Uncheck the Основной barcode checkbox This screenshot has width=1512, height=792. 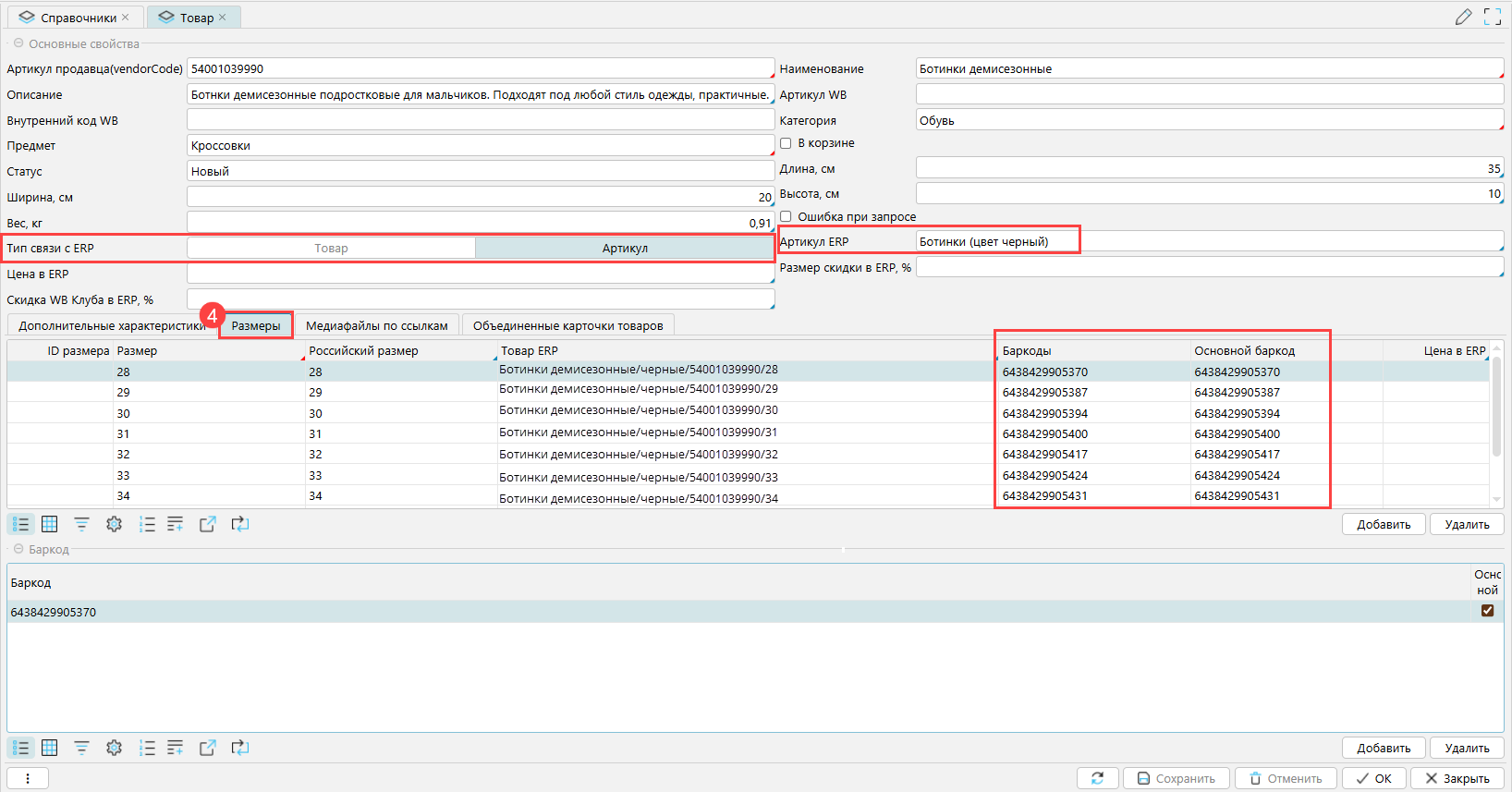coord(1487,610)
